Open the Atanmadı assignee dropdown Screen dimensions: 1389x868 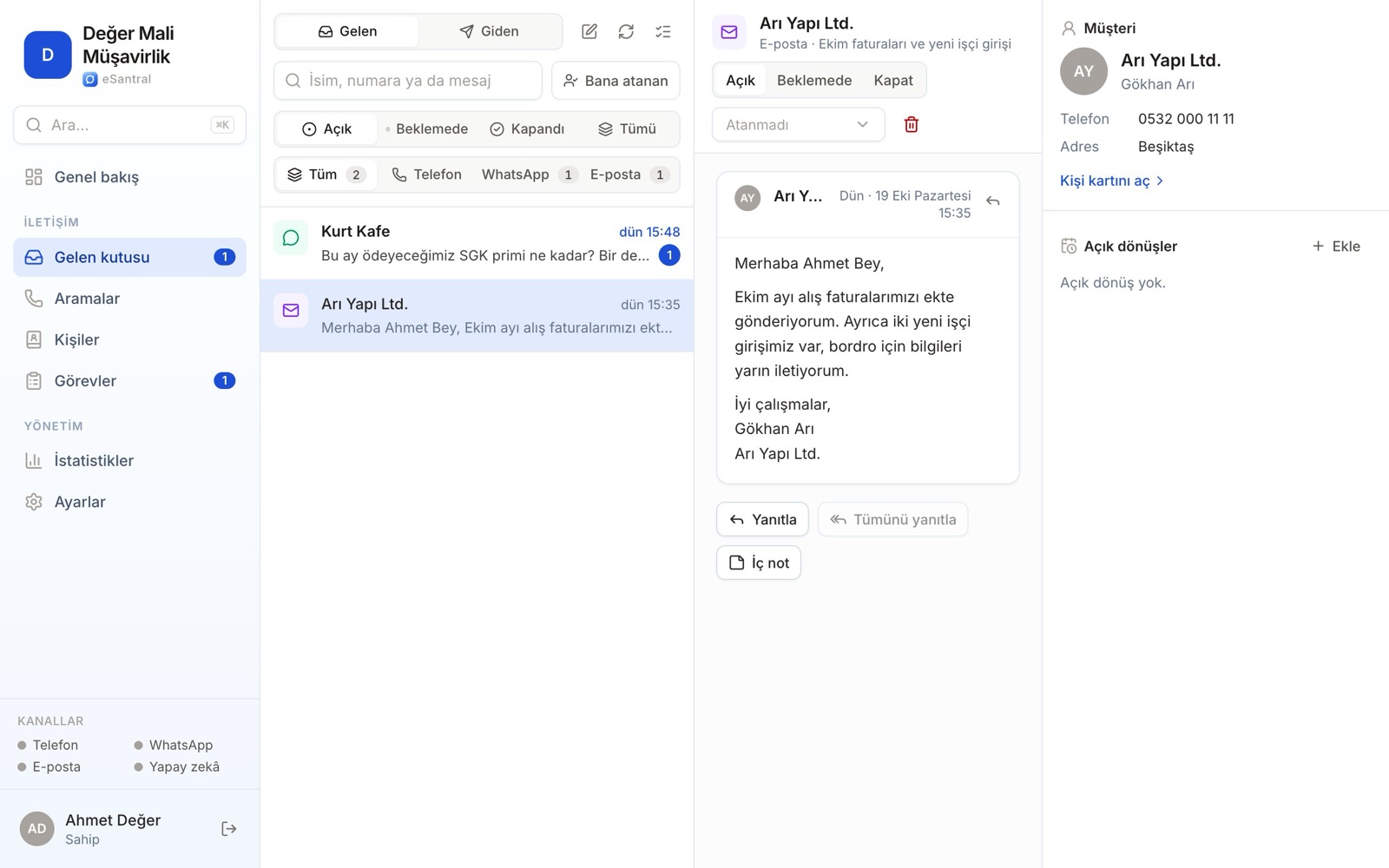[798, 124]
